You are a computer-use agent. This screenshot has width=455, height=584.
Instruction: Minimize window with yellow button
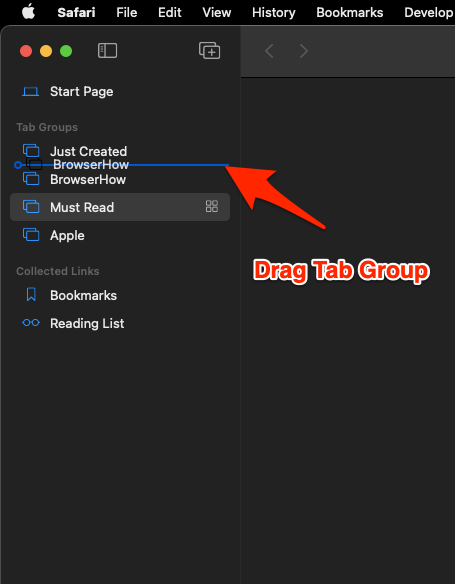[46, 51]
